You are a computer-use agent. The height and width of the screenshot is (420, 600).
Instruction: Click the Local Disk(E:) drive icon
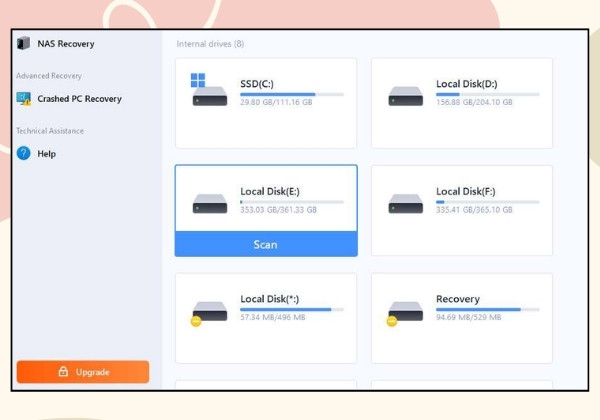pos(210,203)
